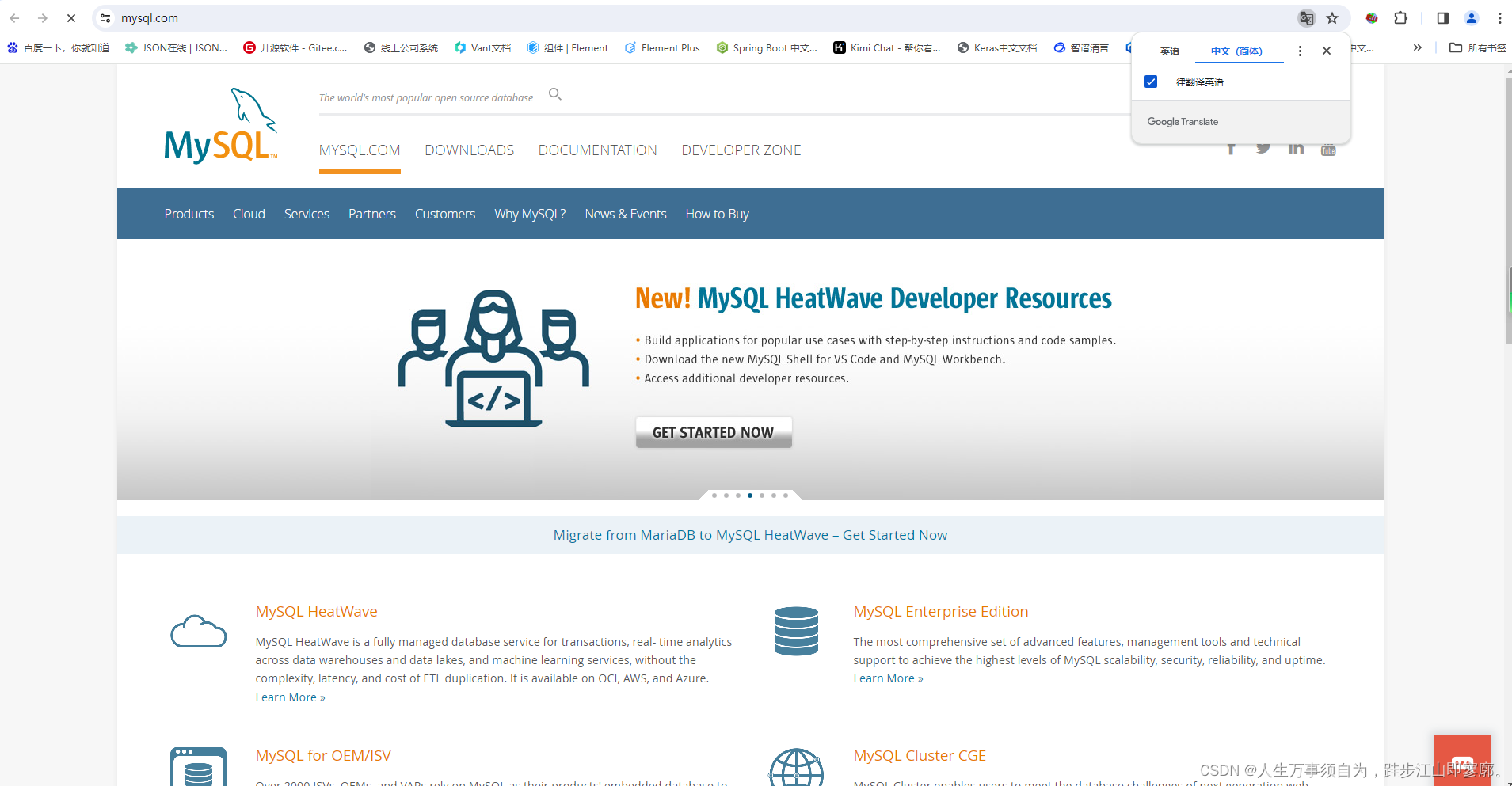This screenshot has height=786, width=1512.
Task: Open the Spring Boot 中文 bookmark
Action: click(x=767, y=47)
